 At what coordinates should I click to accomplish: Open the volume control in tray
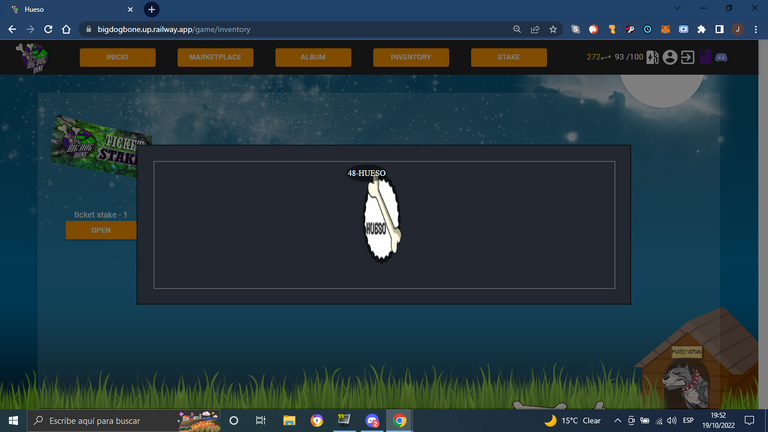[672, 421]
